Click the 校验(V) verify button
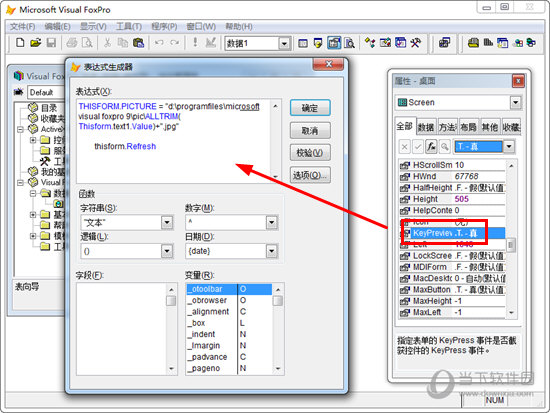The height and width of the screenshot is (413, 550). point(310,153)
